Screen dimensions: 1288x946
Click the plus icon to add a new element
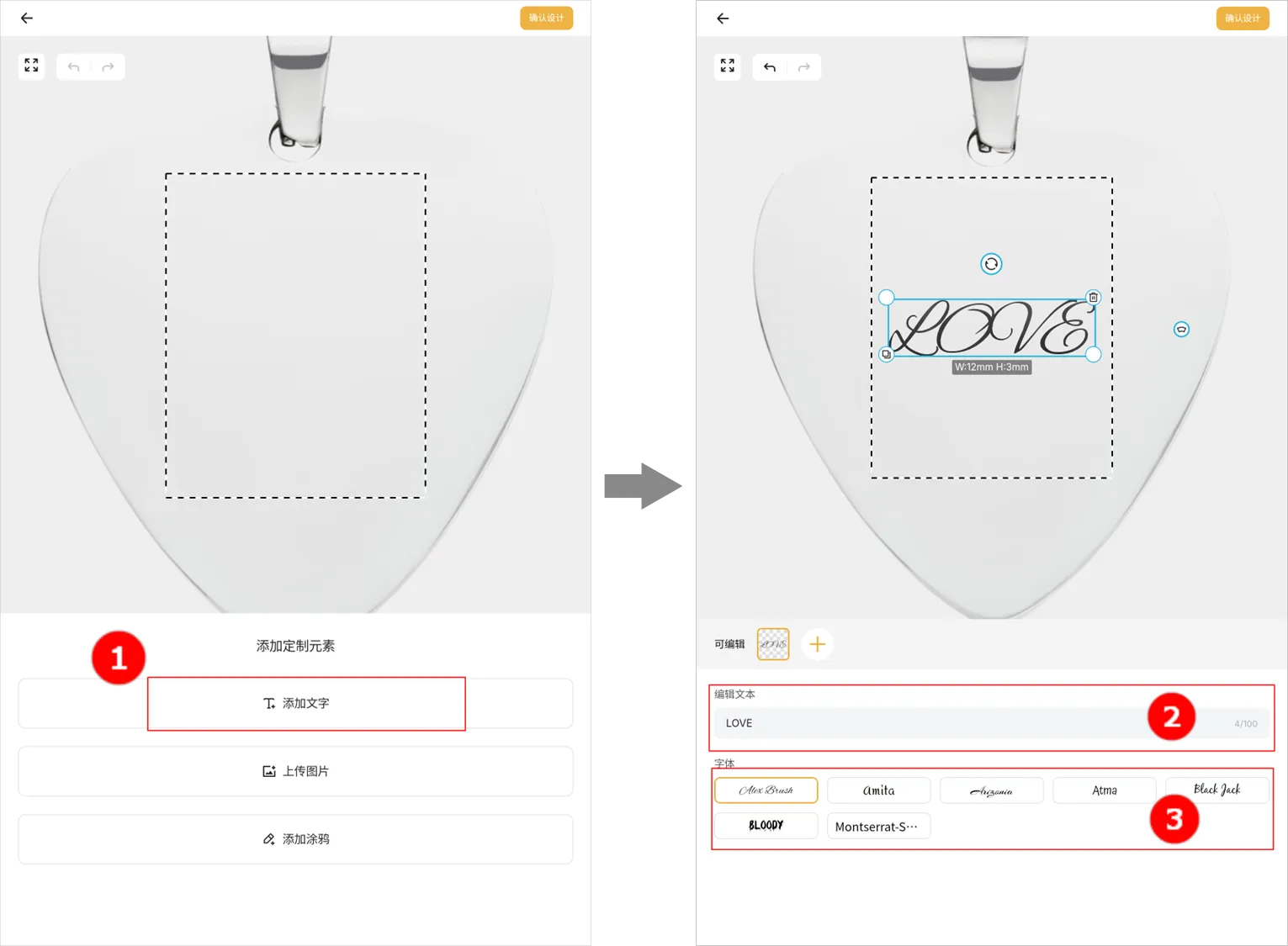click(x=817, y=644)
